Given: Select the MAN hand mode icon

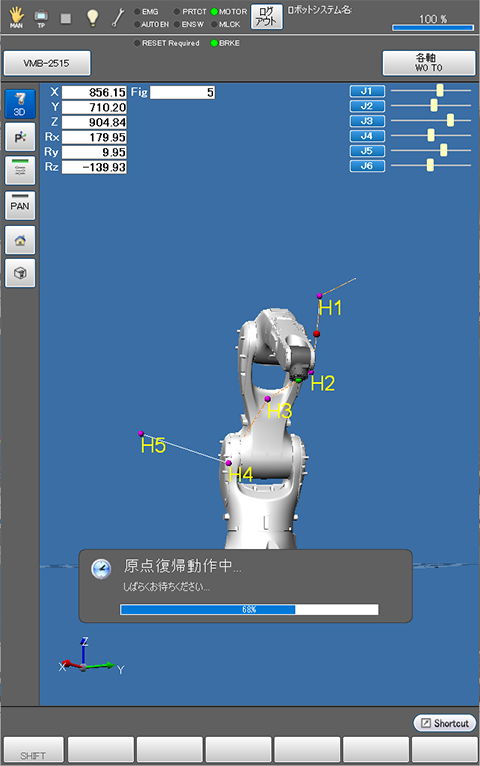Looking at the screenshot, I should click(17, 18).
